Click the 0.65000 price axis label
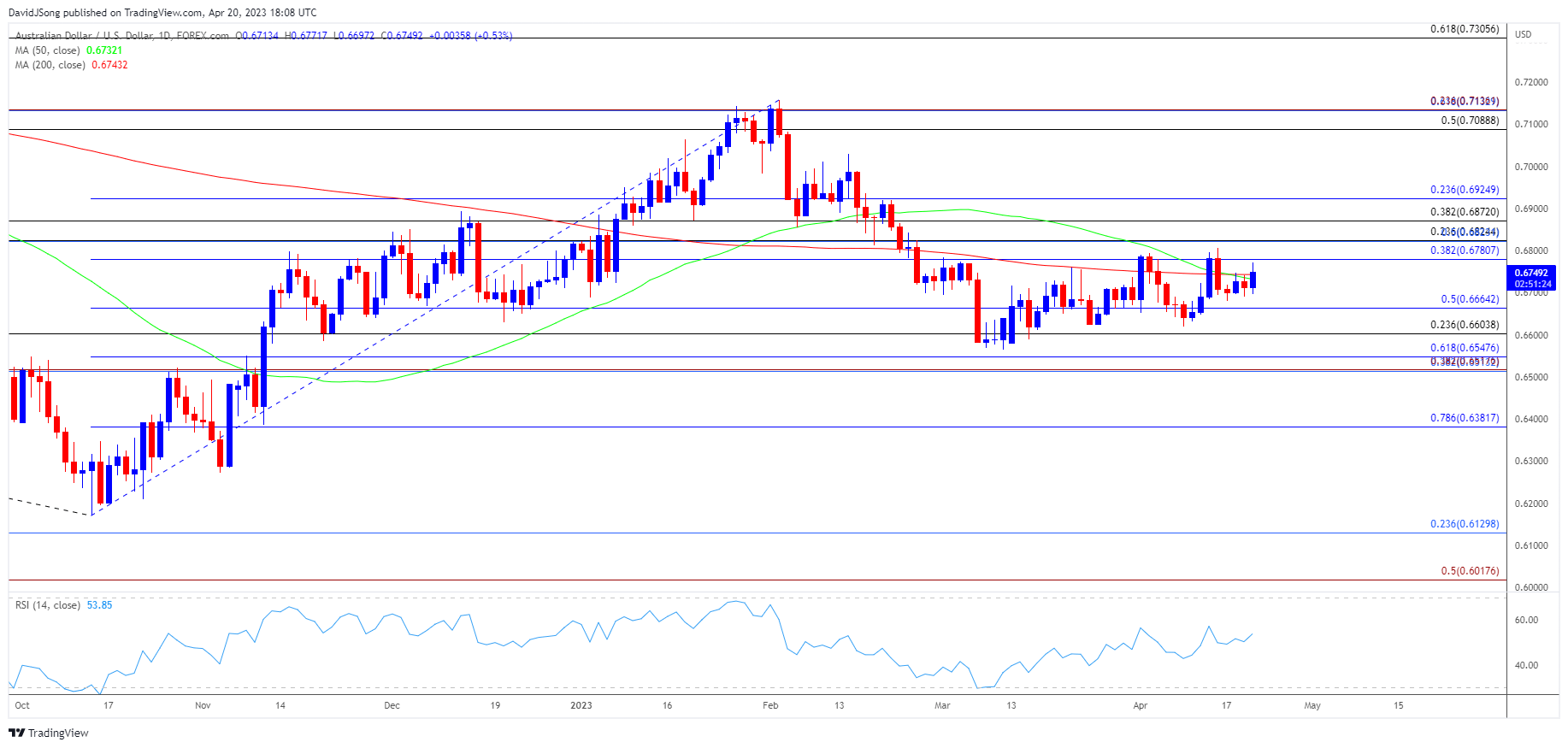The width and height of the screenshot is (1568, 748). point(1531,377)
